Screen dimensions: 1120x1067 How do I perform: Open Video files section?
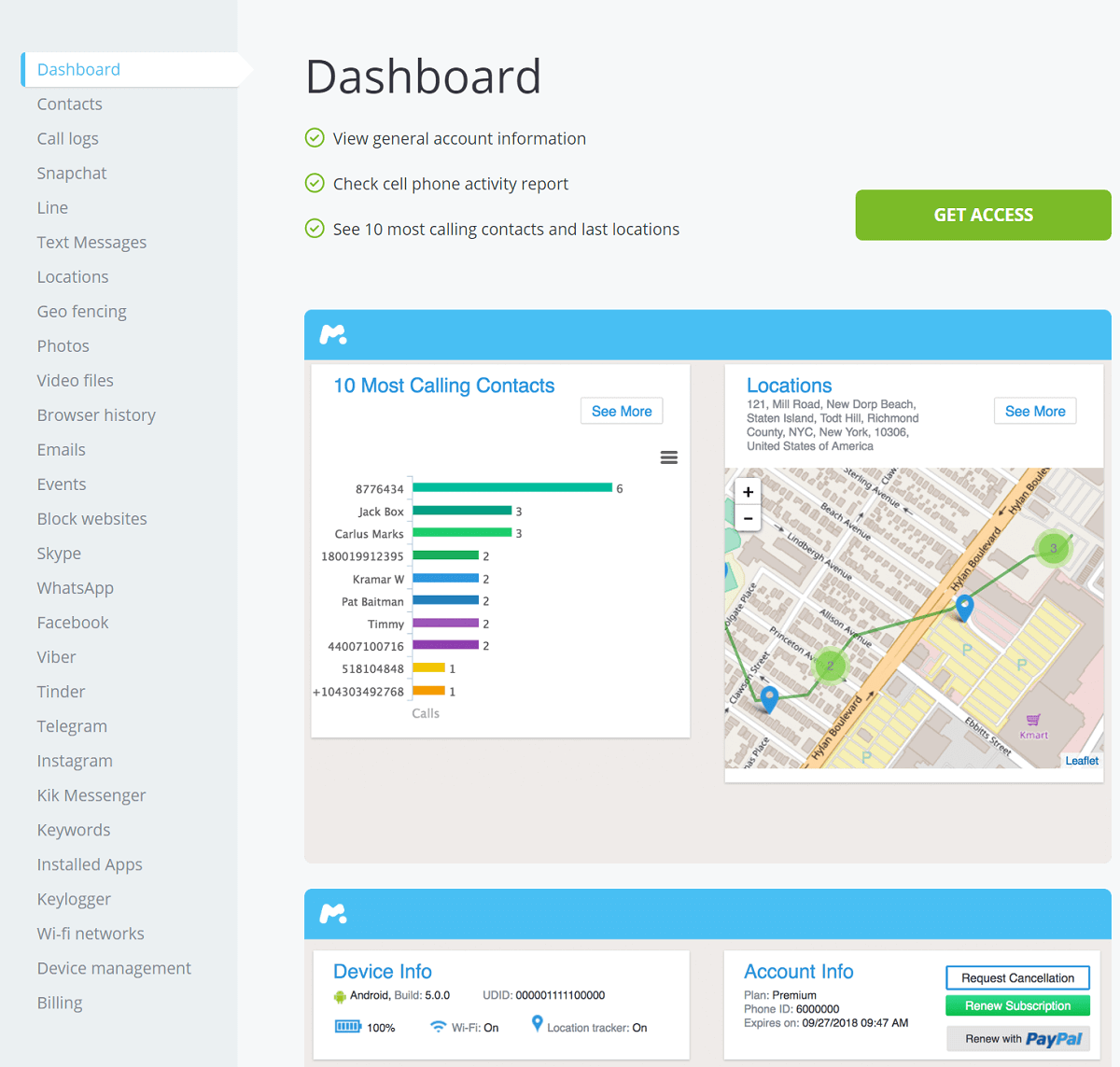[x=75, y=380]
